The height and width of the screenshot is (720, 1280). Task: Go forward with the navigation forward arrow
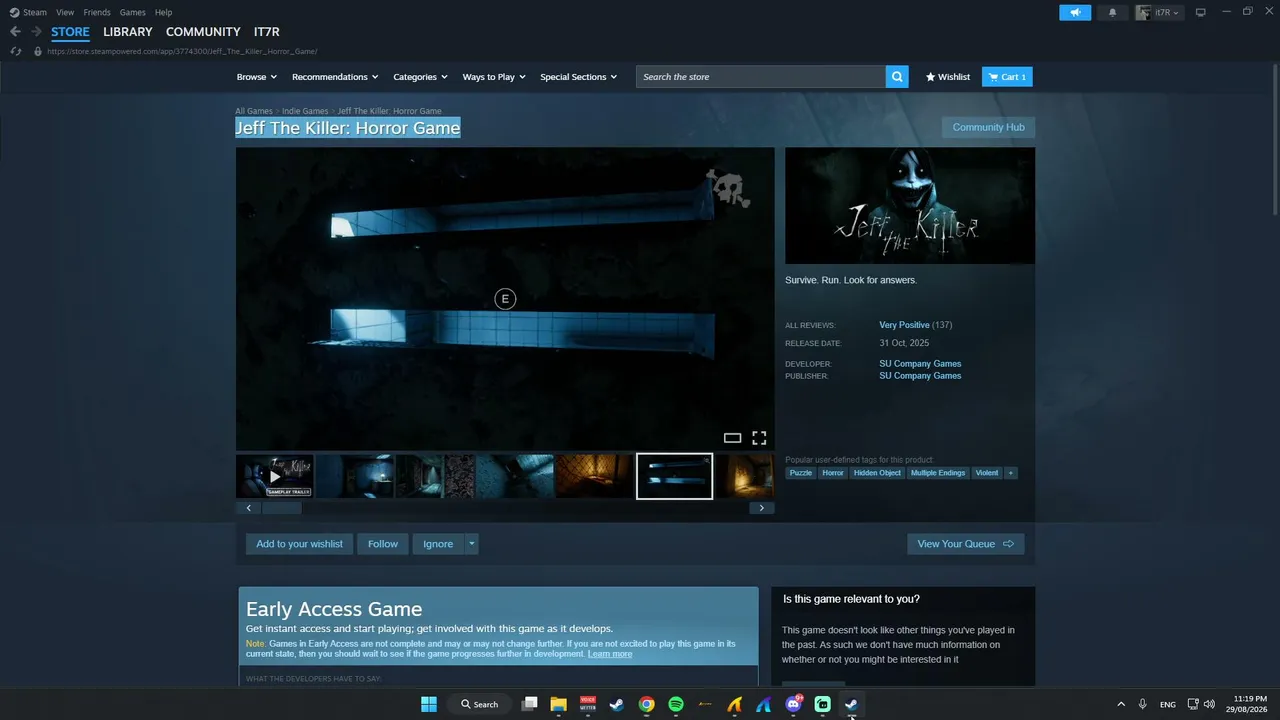36,32
